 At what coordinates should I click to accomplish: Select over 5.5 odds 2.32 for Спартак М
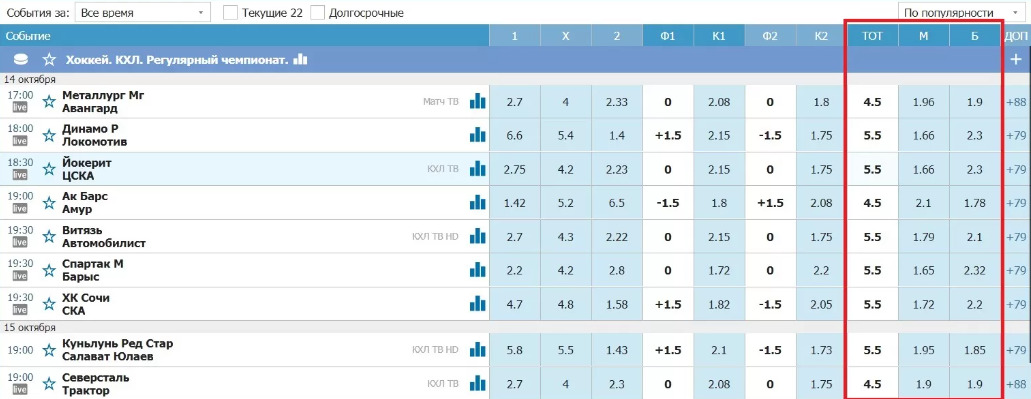pos(974,270)
